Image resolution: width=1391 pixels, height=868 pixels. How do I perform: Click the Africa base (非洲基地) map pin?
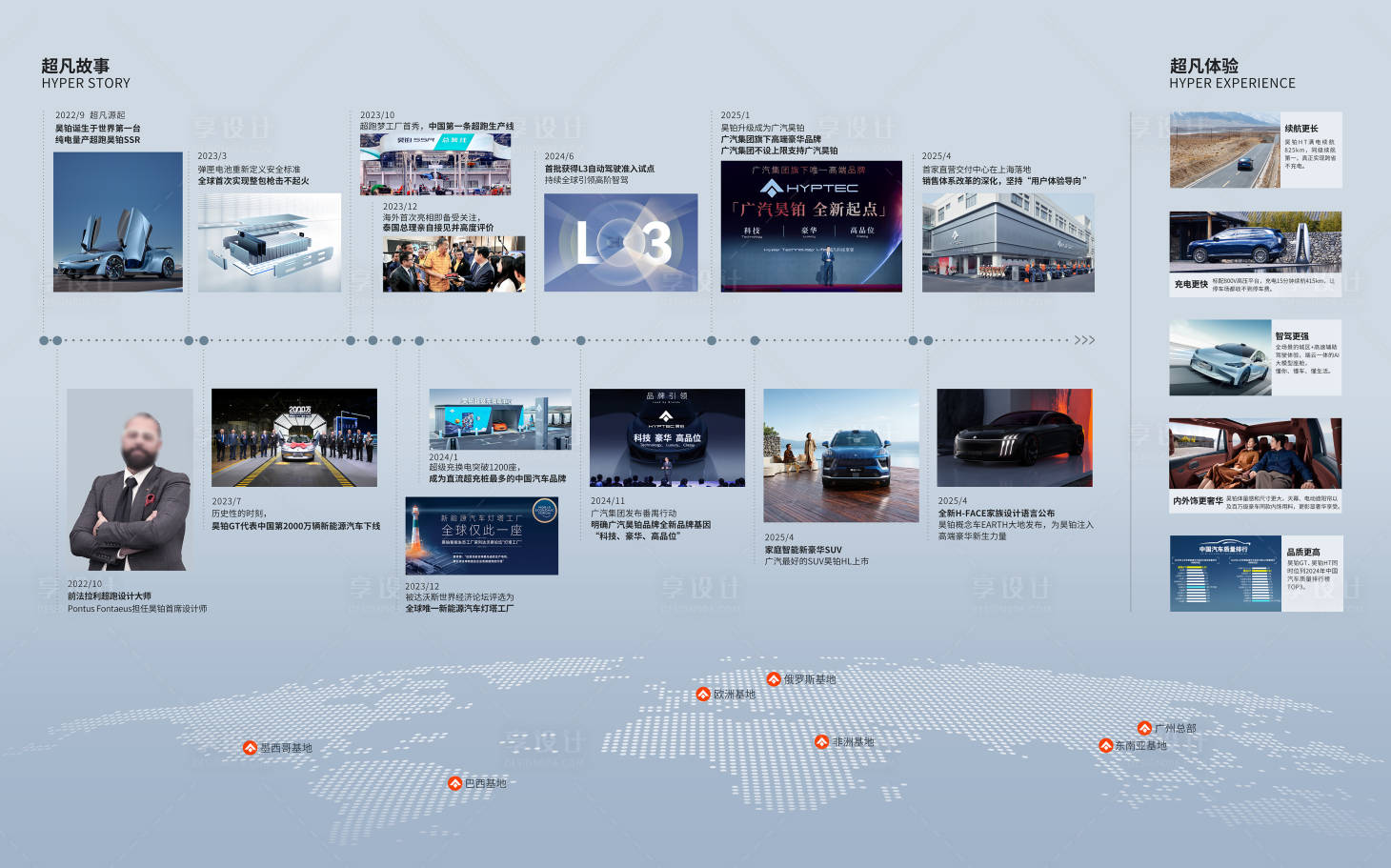tap(821, 742)
